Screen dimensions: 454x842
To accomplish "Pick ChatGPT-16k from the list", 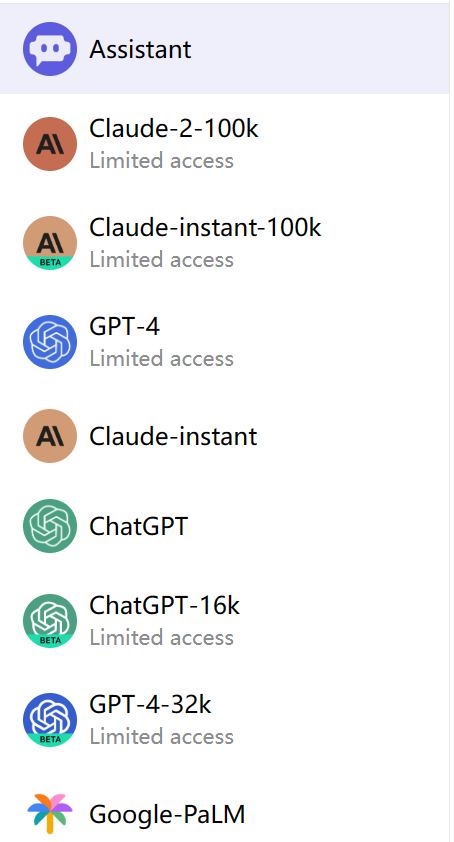I will coord(225,621).
